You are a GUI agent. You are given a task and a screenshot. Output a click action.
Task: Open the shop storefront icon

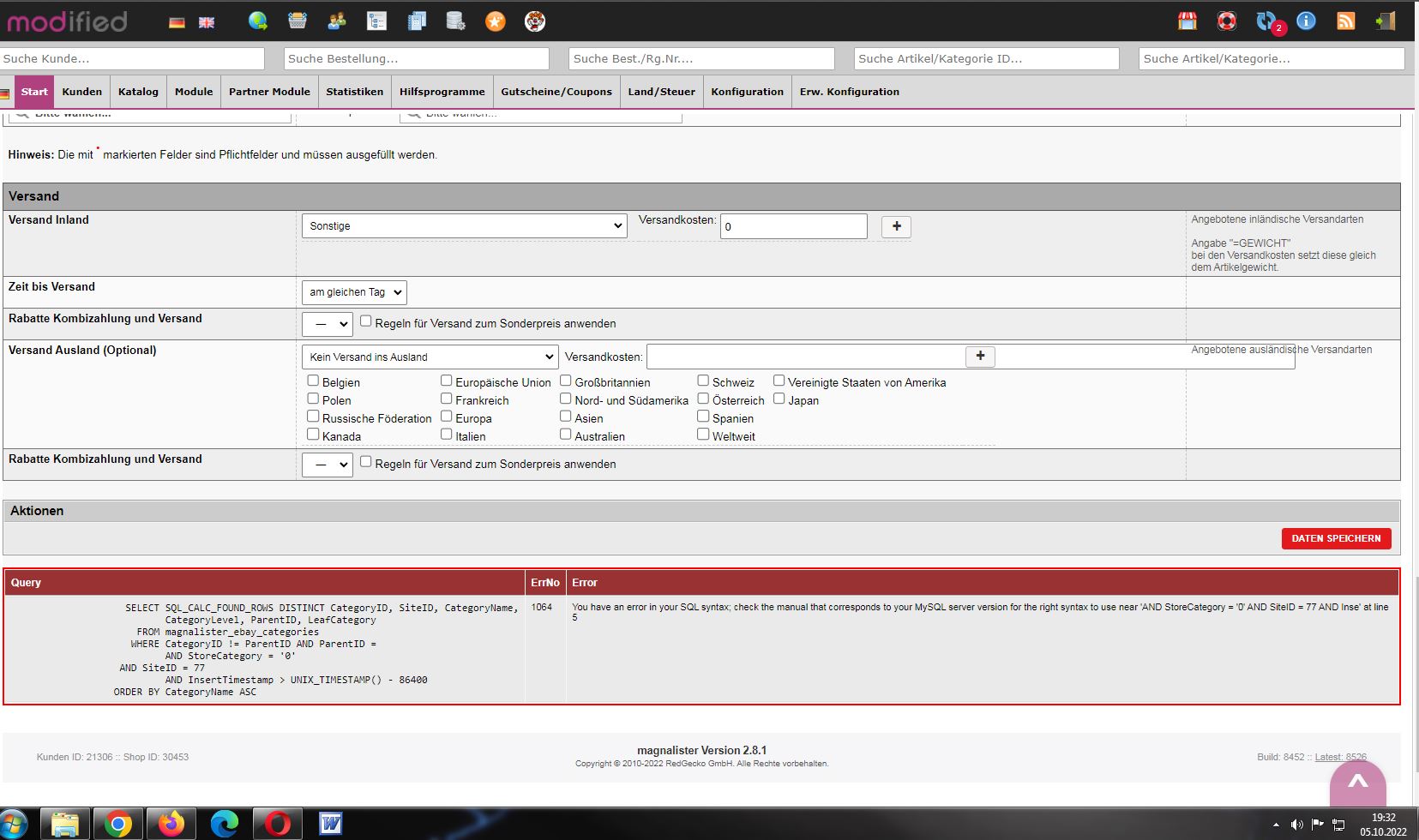pos(1187,21)
